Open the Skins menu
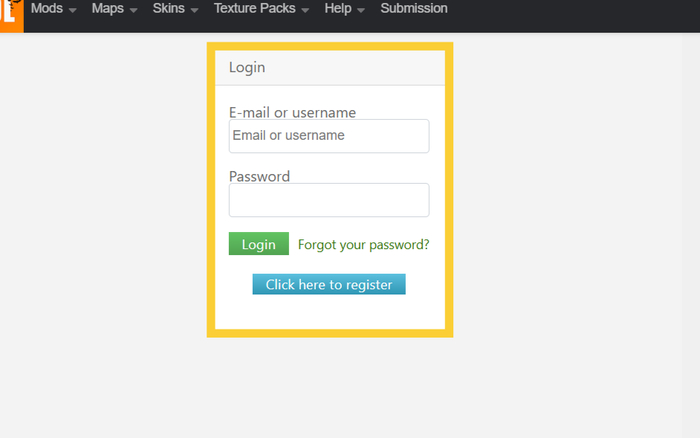Viewport: 700px width, 438px height. 168,9
